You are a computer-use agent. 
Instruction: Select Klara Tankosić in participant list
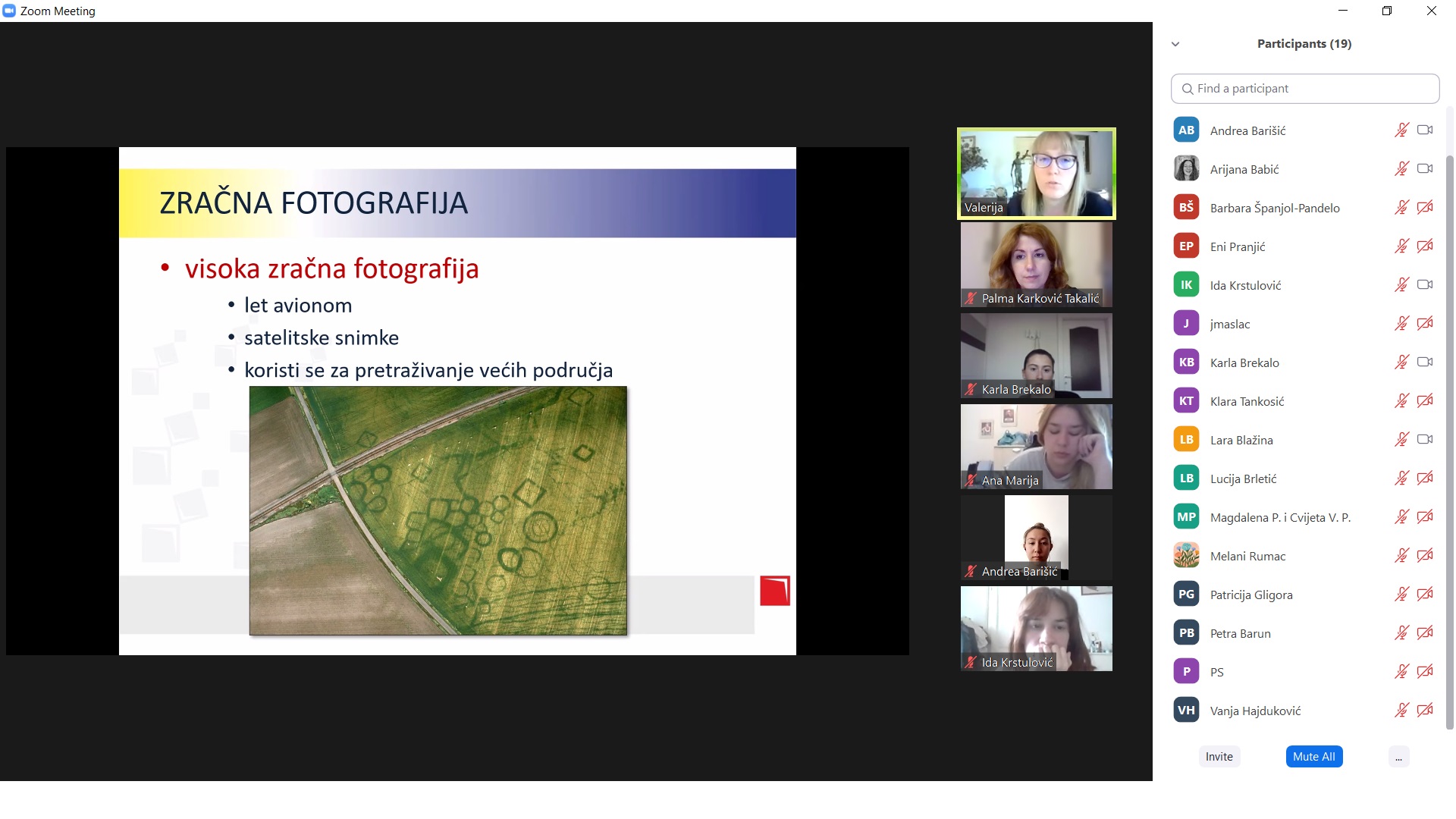(1247, 401)
